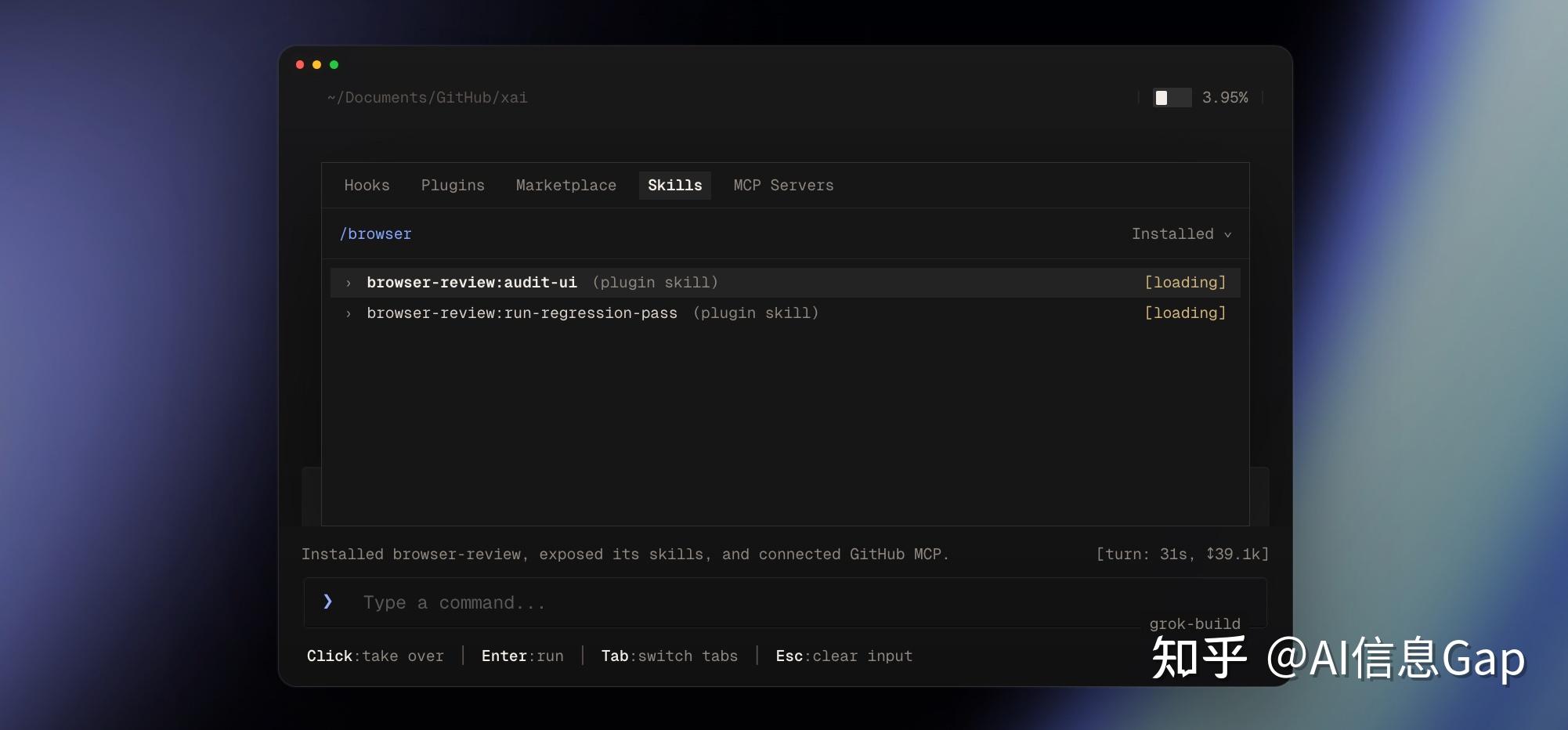Click the 3.95% context usage indicator
This screenshot has height=730, width=1568.
[x=1225, y=98]
